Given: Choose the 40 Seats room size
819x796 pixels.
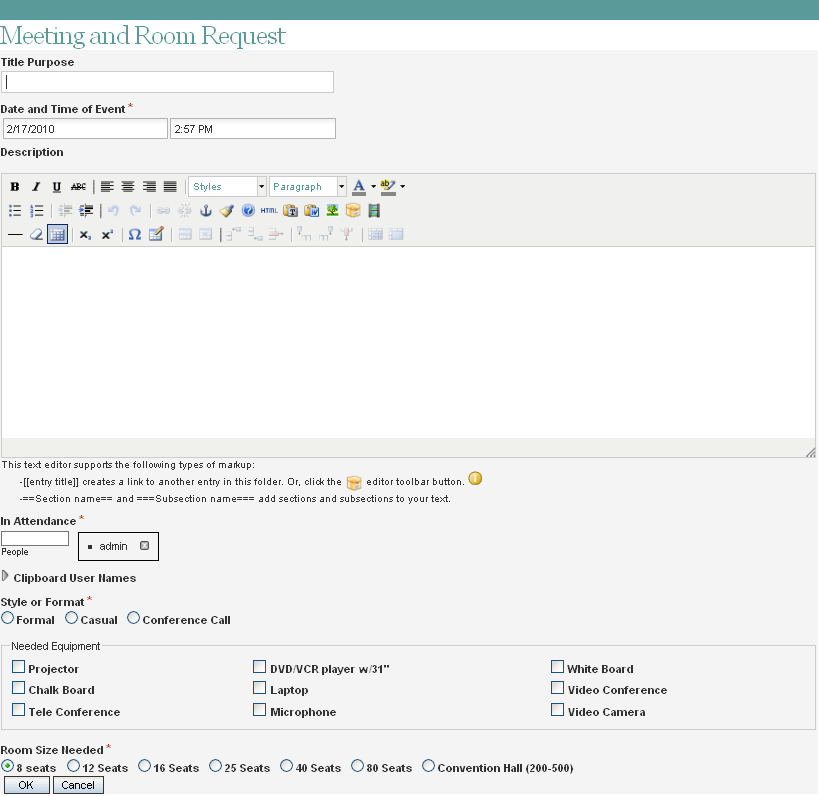Looking at the screenshot, I should click(x=286, y=765).
